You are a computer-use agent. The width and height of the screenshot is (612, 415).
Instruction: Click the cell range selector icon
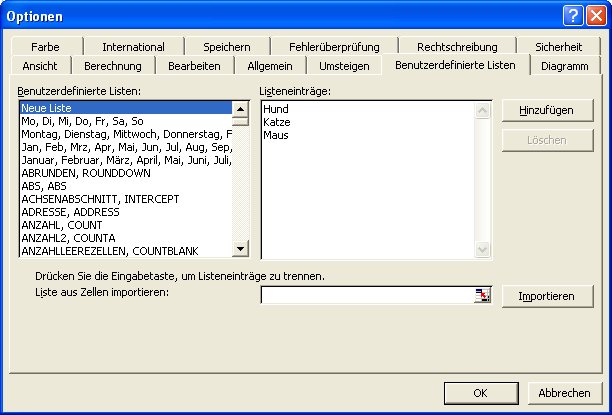[x=484, y=295]
